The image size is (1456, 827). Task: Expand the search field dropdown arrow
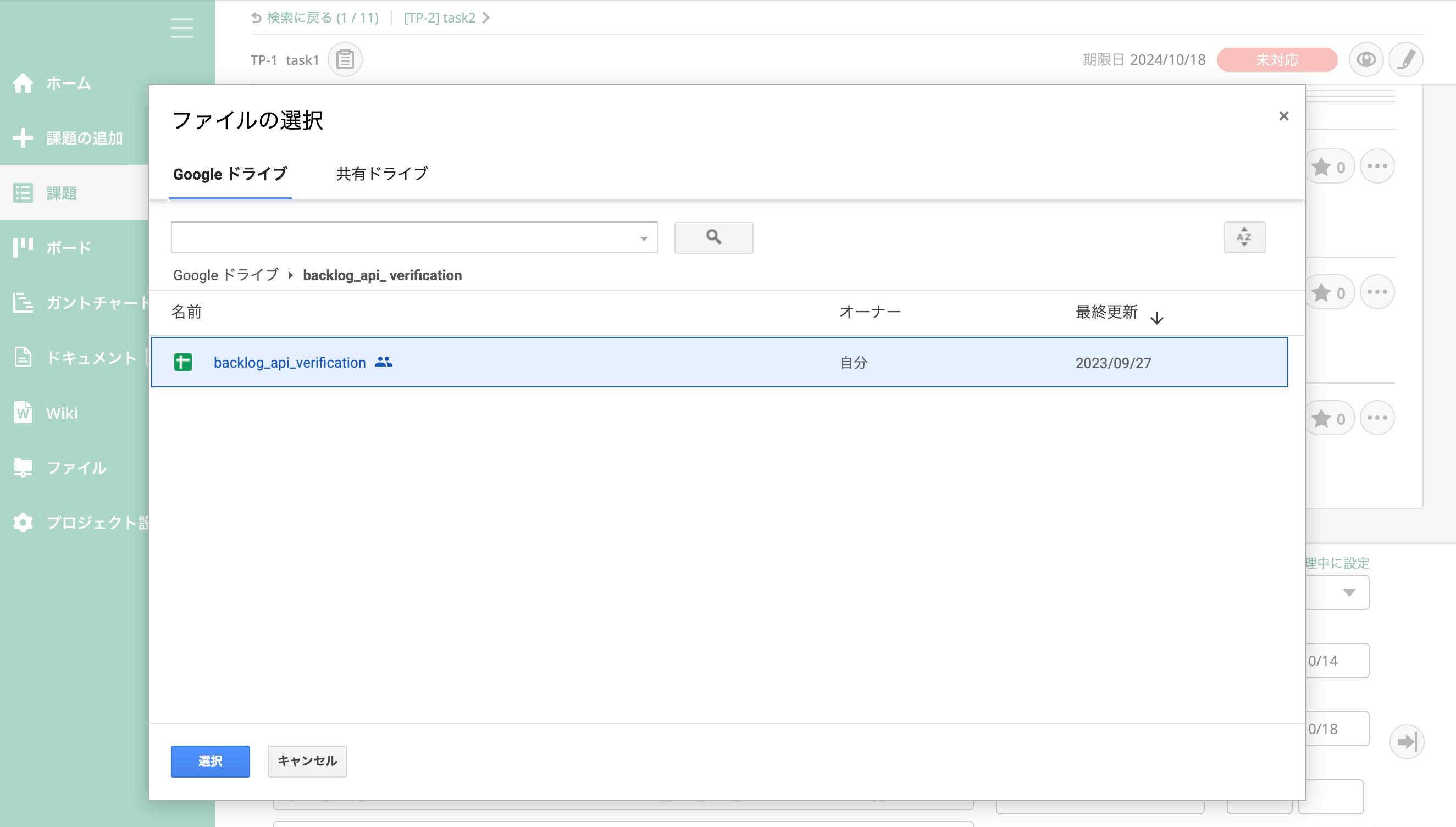644,238
